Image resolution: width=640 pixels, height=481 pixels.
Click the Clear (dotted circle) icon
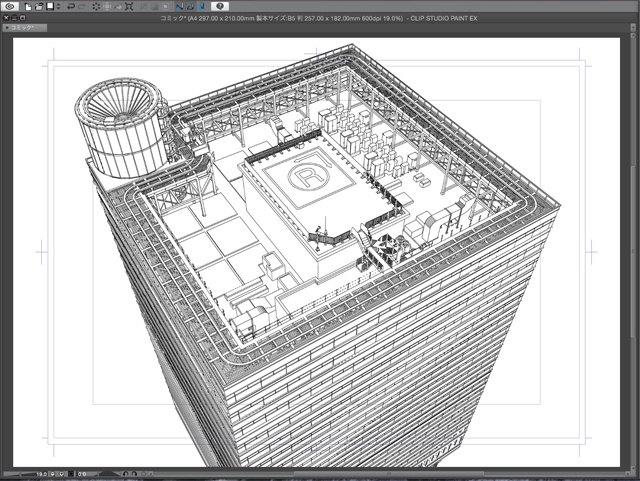click(96, 7)
